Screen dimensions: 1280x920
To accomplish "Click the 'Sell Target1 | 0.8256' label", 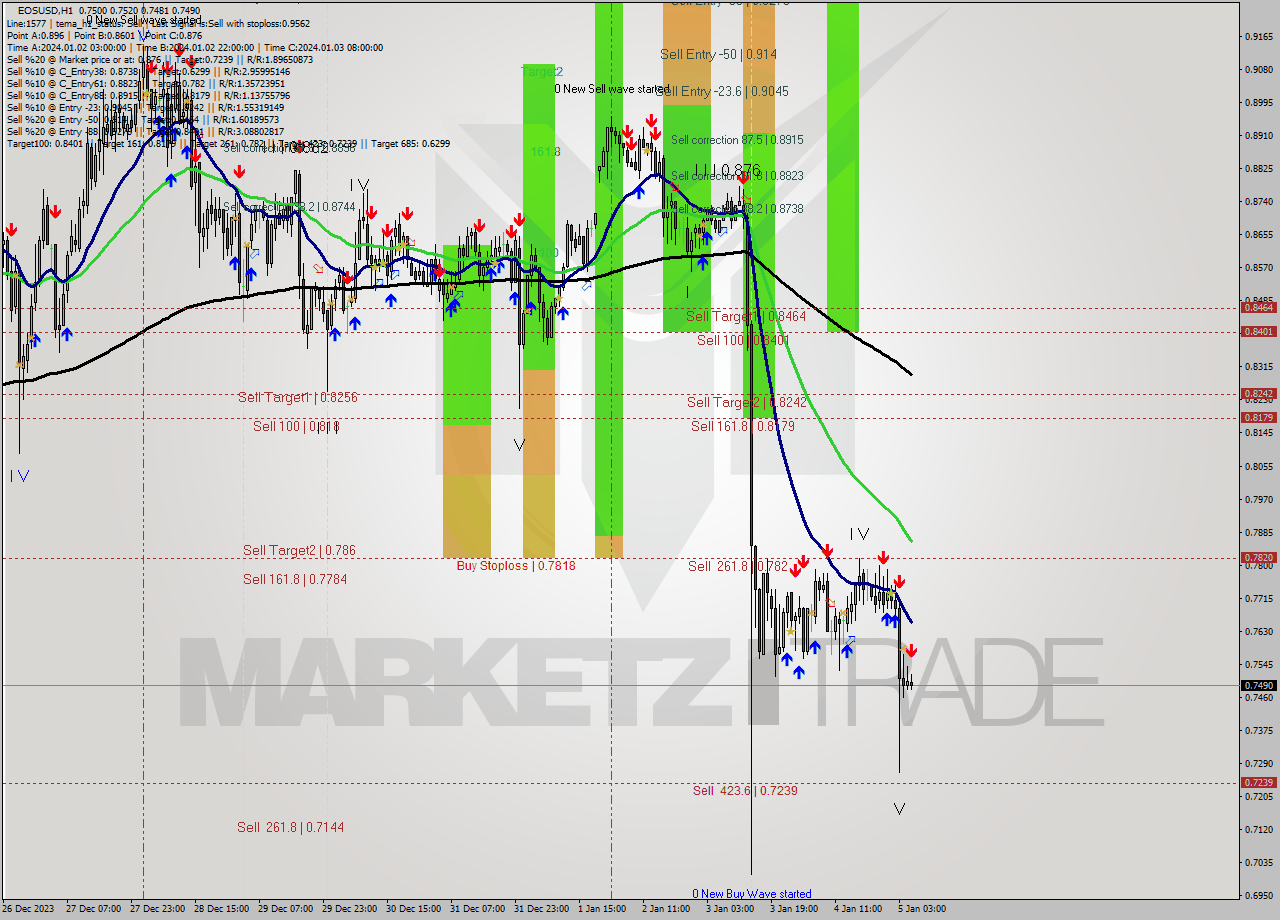I will [x=297, y=397].
